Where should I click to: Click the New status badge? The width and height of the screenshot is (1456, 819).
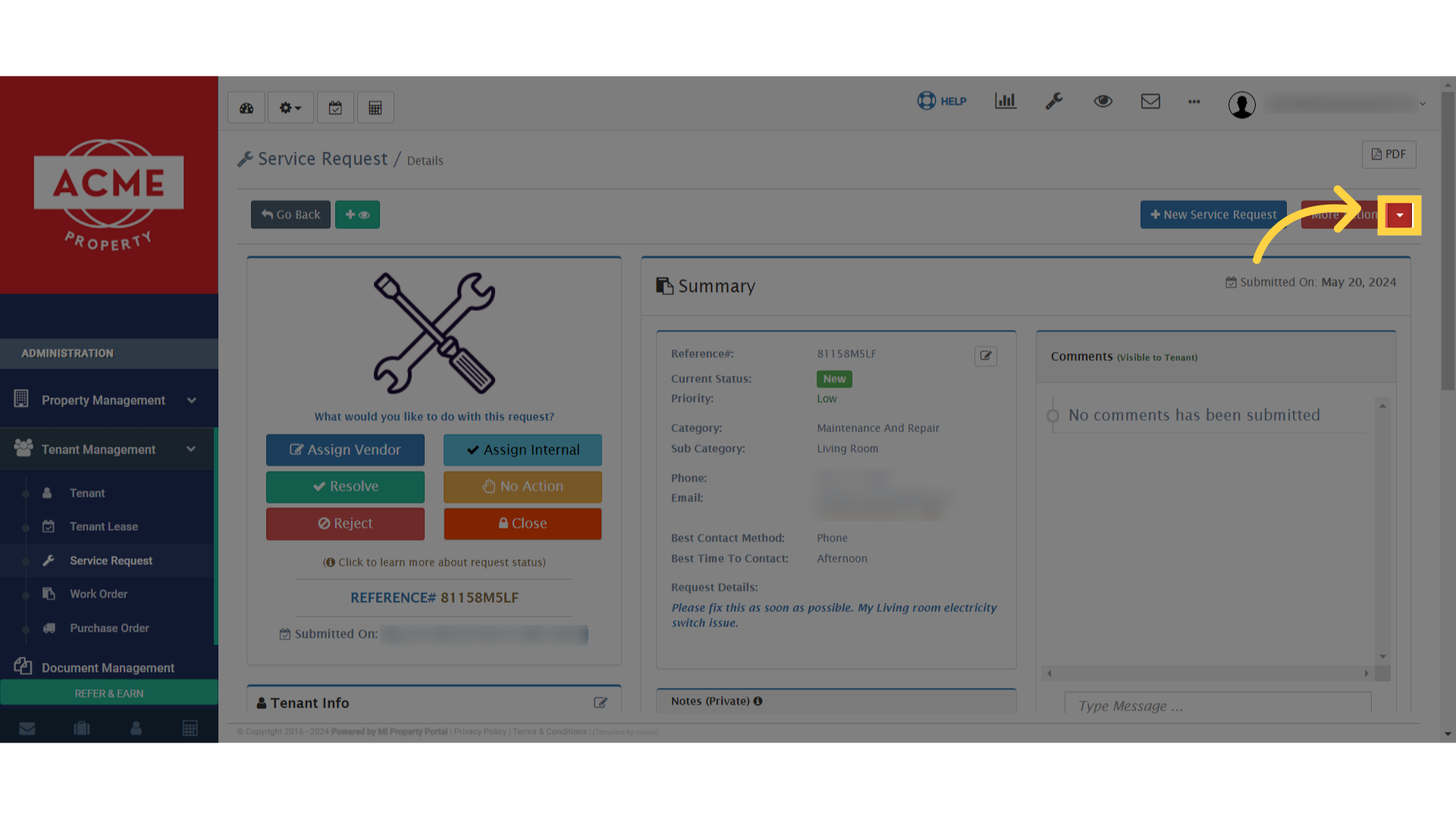coord(834,379)
